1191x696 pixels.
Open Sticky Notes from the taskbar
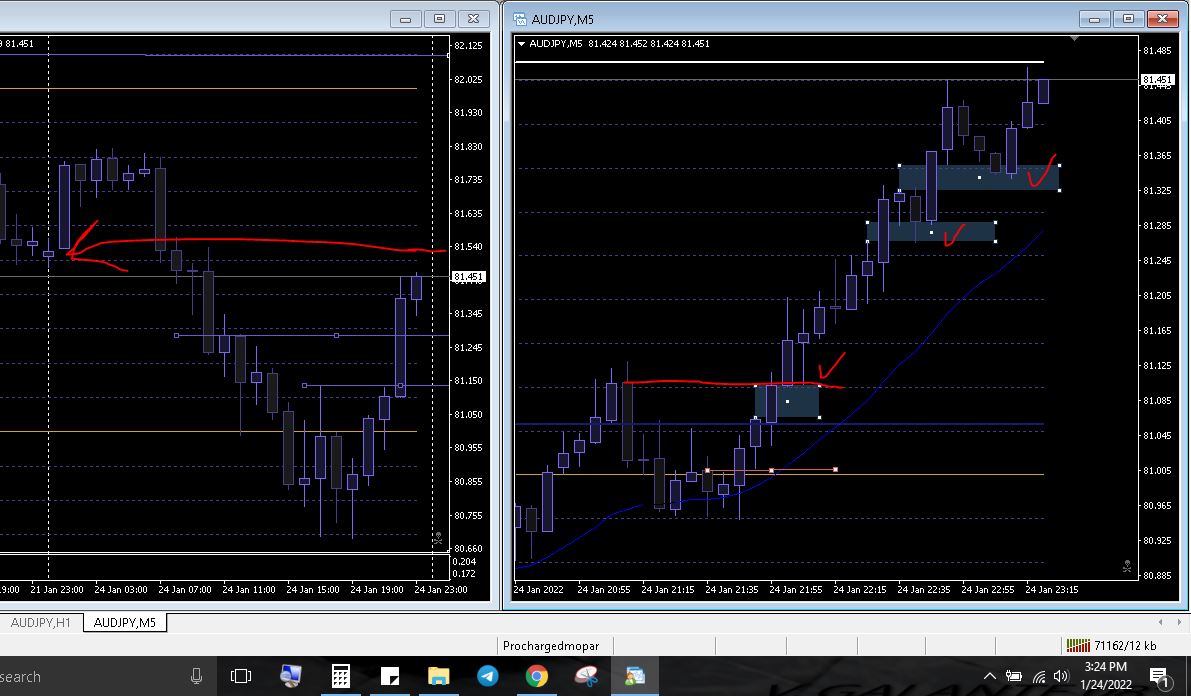(389, 676)
